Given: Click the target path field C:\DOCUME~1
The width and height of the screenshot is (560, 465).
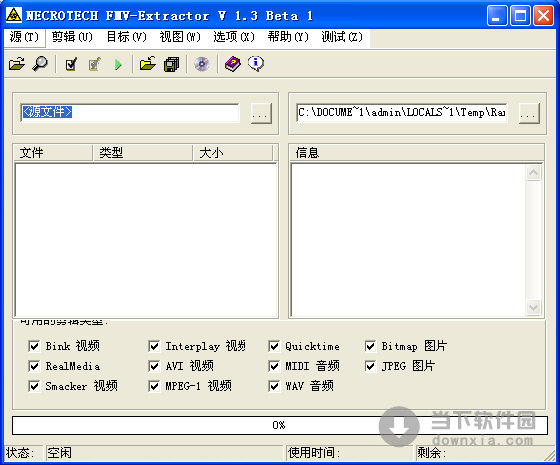Looking at the screenshot, I should [402, 113].
